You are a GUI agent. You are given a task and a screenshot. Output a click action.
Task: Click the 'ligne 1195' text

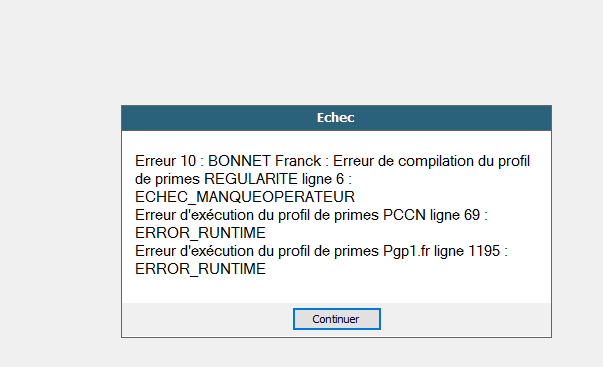(x=467, y=251)
